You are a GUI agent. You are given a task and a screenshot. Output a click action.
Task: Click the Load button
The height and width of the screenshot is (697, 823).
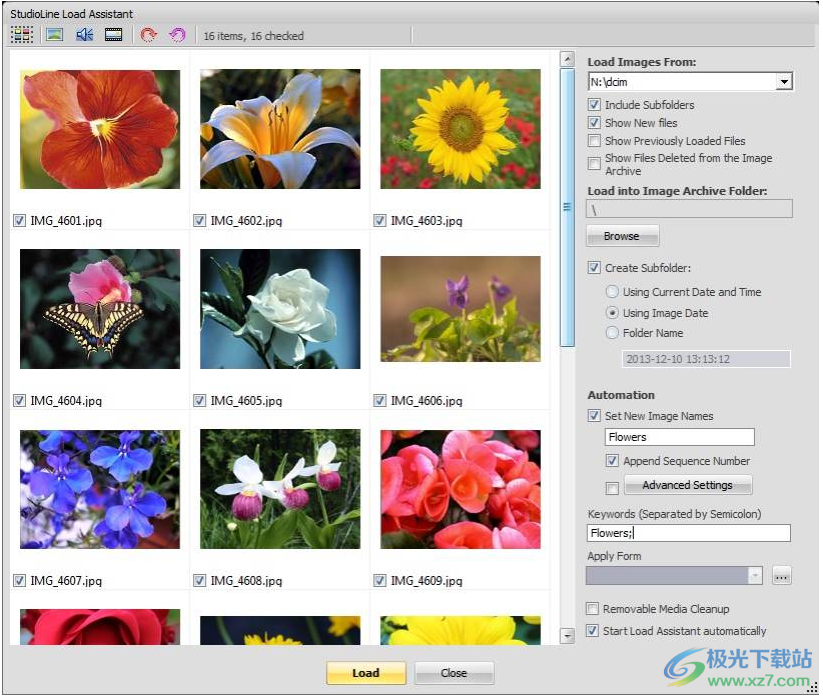point(366,673)
